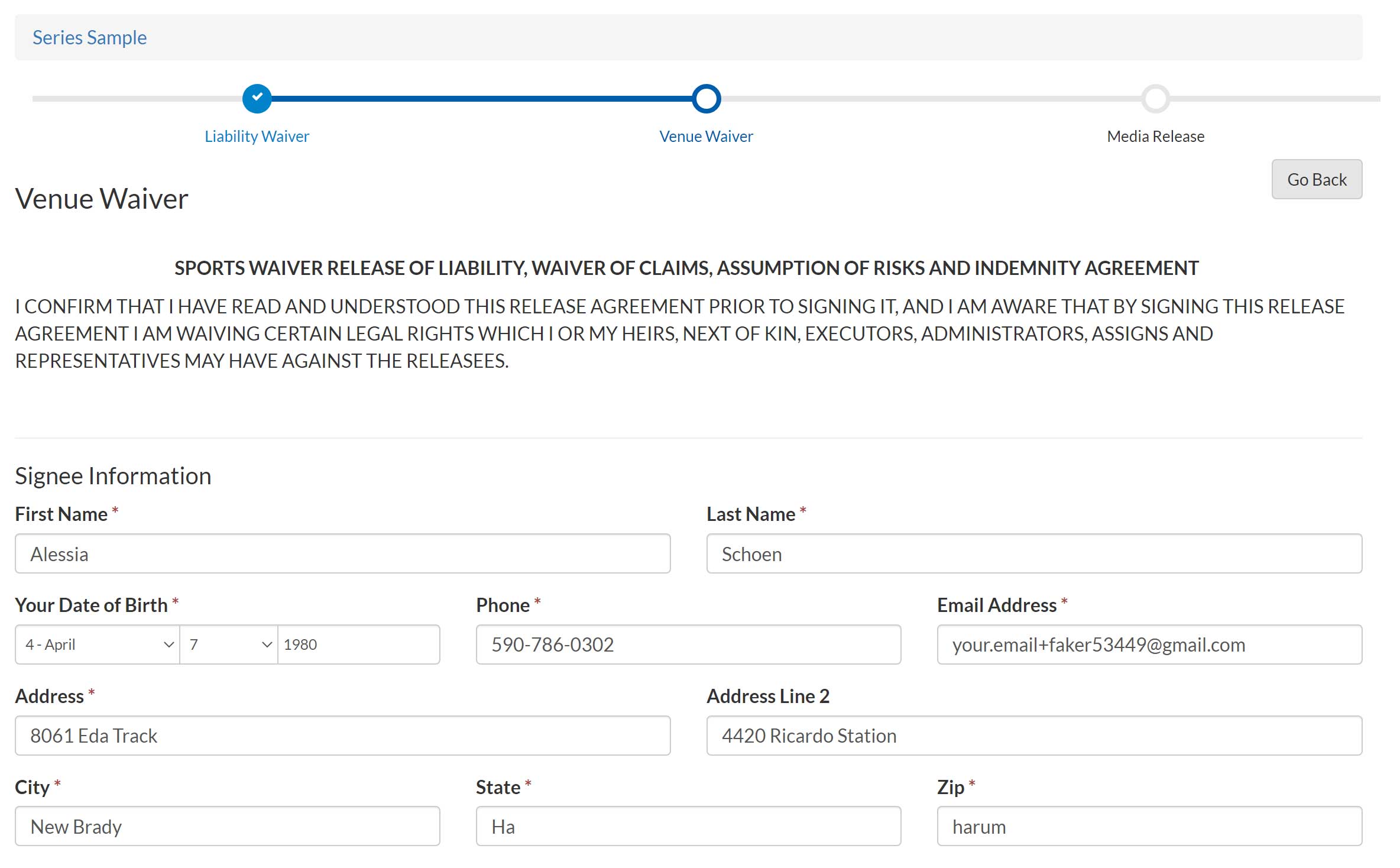Click the Address field with 8061 Eda Track

click(342, 736)
